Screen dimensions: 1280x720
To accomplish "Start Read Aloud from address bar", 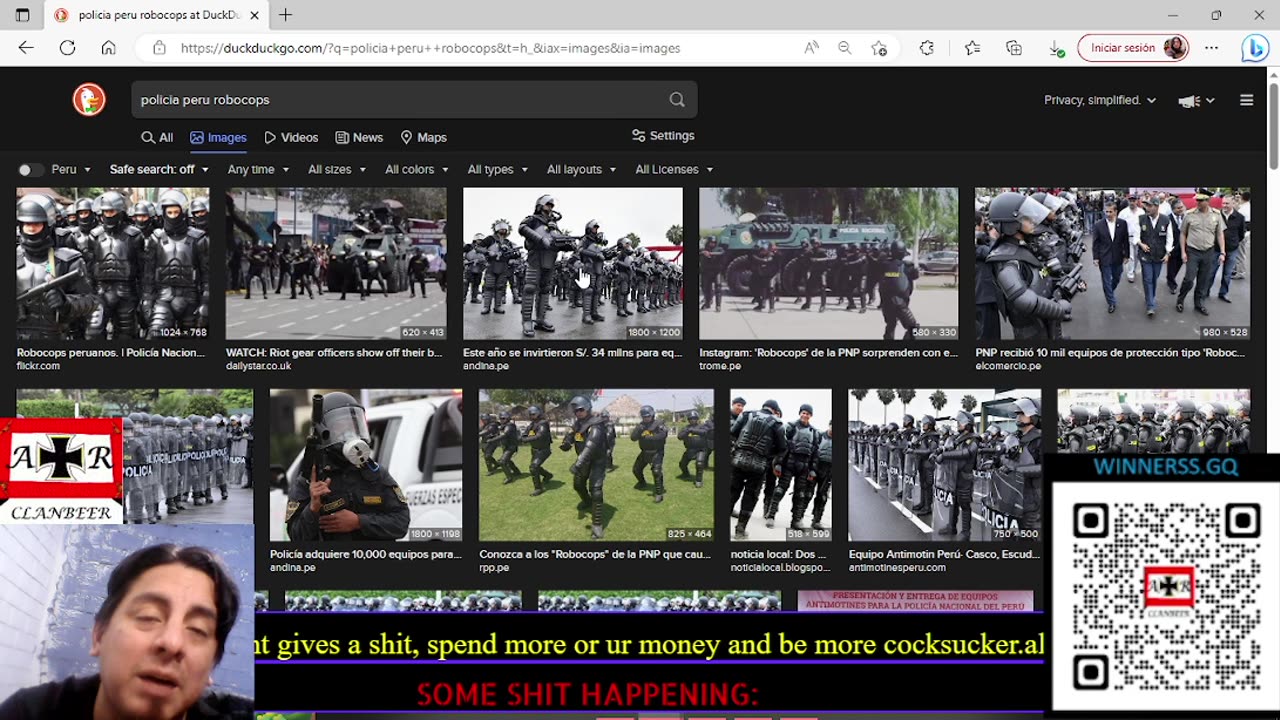I will click(811, 48).
